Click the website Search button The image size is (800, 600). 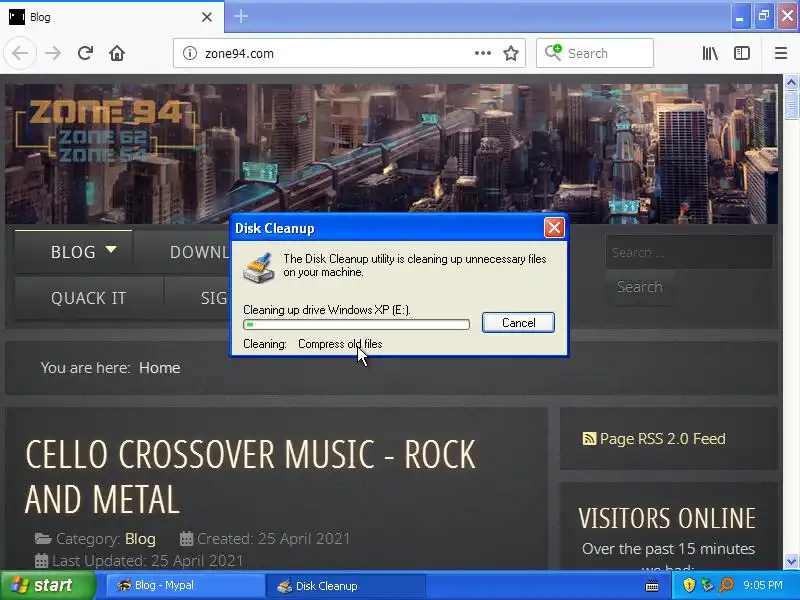(640, 287)
